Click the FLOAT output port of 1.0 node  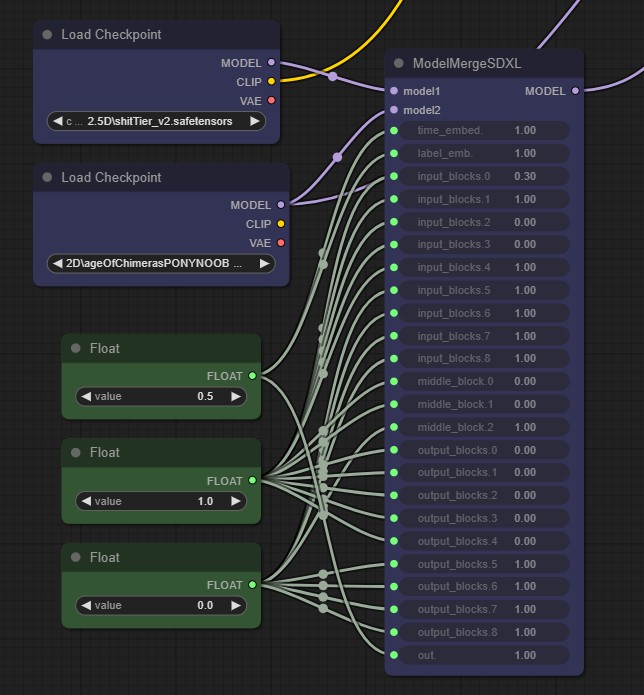click(x=252, y=480)
